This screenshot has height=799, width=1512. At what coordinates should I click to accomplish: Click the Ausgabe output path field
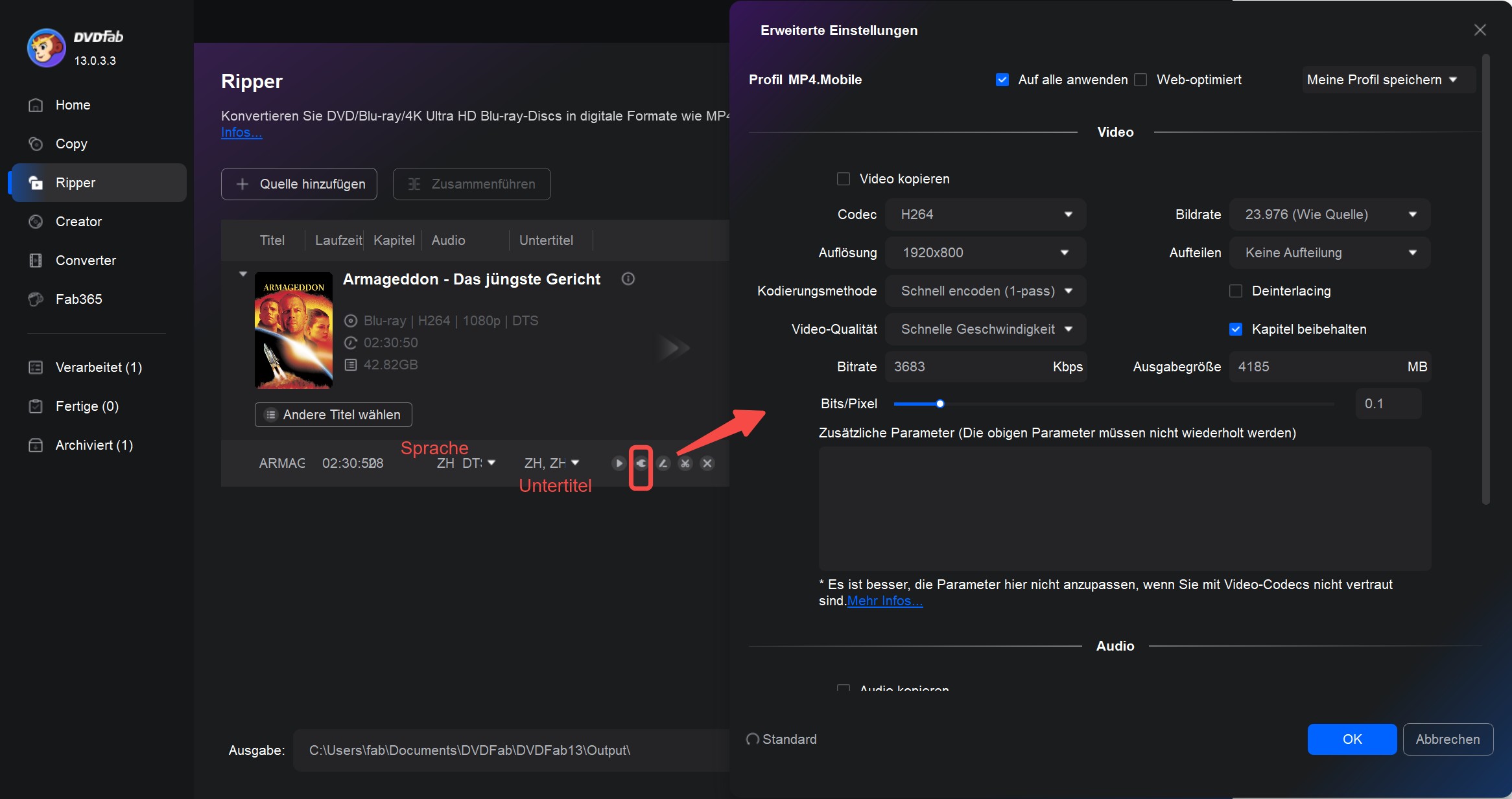[512, 750]
